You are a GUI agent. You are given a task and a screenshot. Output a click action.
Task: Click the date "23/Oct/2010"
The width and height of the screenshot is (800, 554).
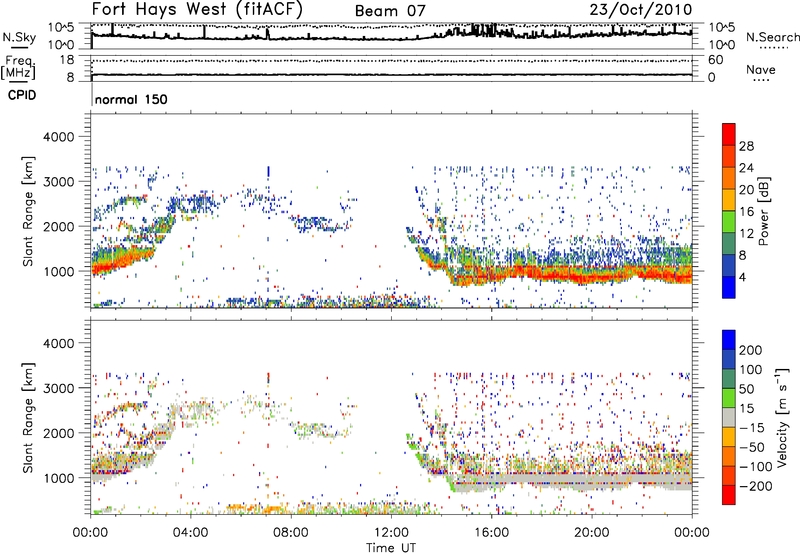tap(641, 10)
